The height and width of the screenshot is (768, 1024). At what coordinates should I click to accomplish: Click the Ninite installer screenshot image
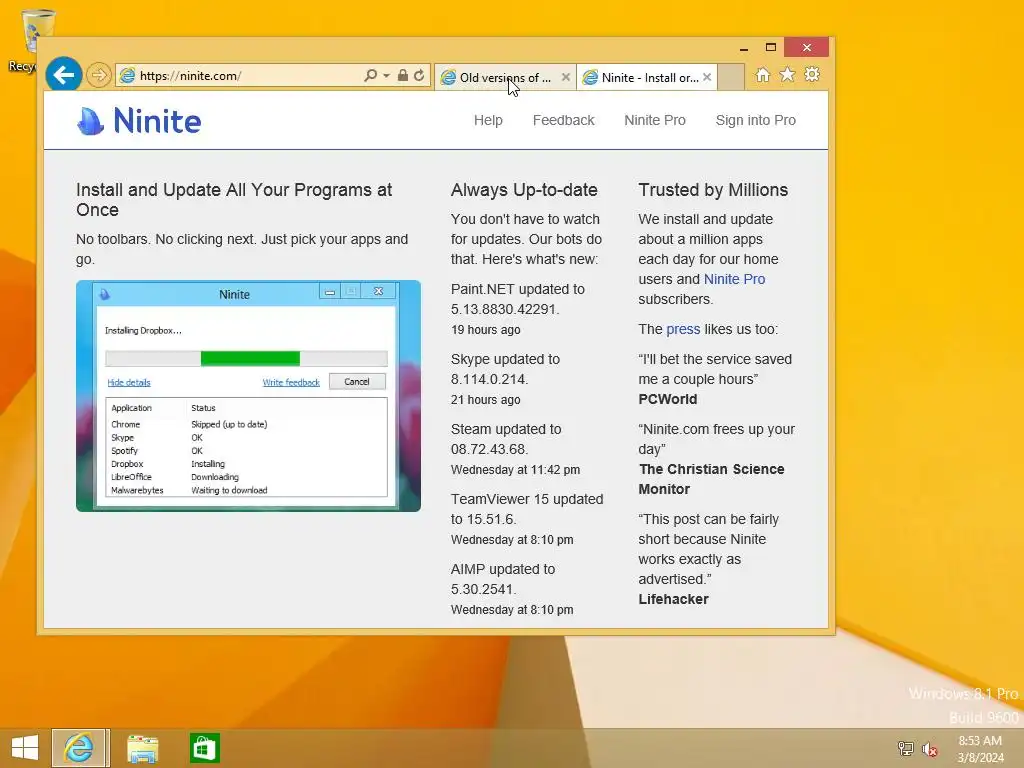248,396
